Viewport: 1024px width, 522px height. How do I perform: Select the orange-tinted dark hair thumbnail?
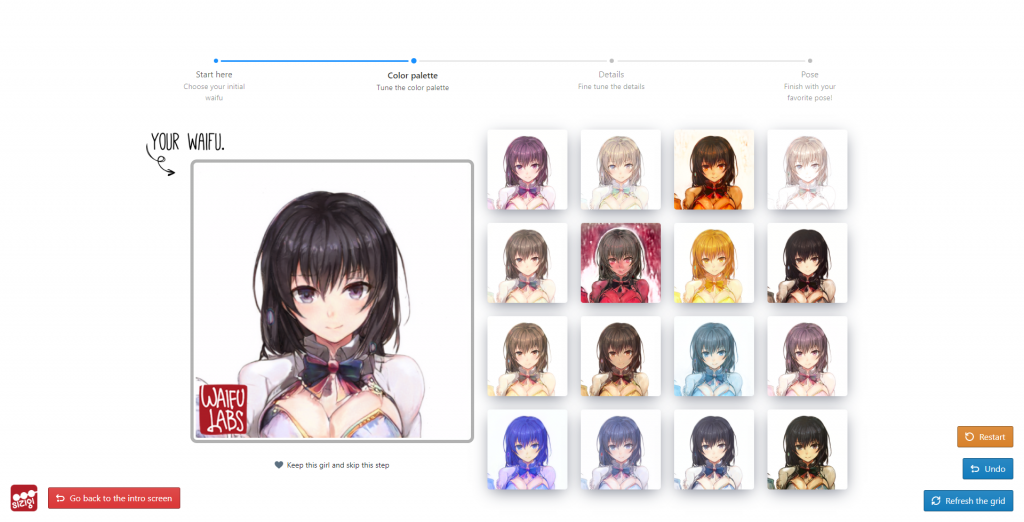(714, 170)
